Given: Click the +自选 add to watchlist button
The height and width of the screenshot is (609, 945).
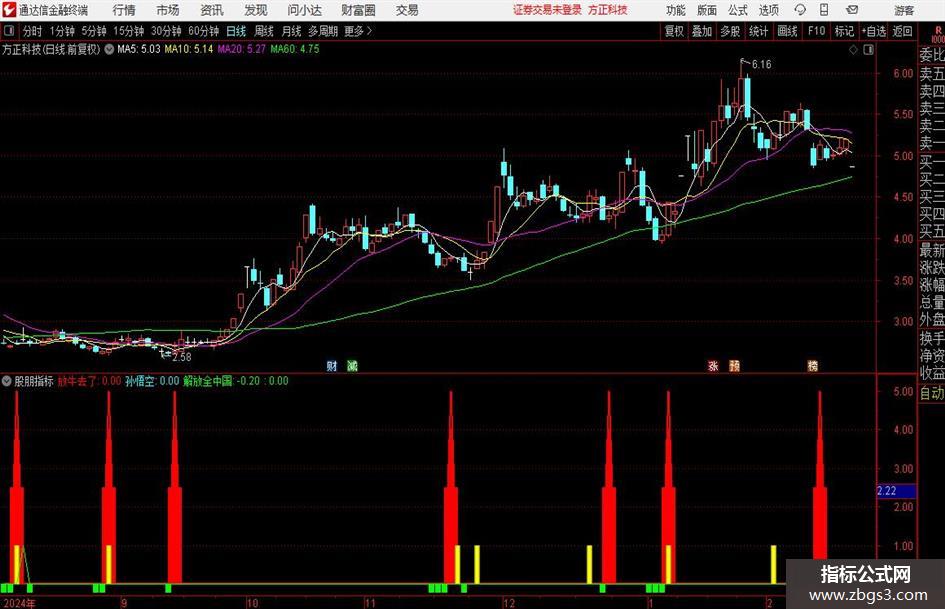Looking at the screenshot, I should (873, 31).
